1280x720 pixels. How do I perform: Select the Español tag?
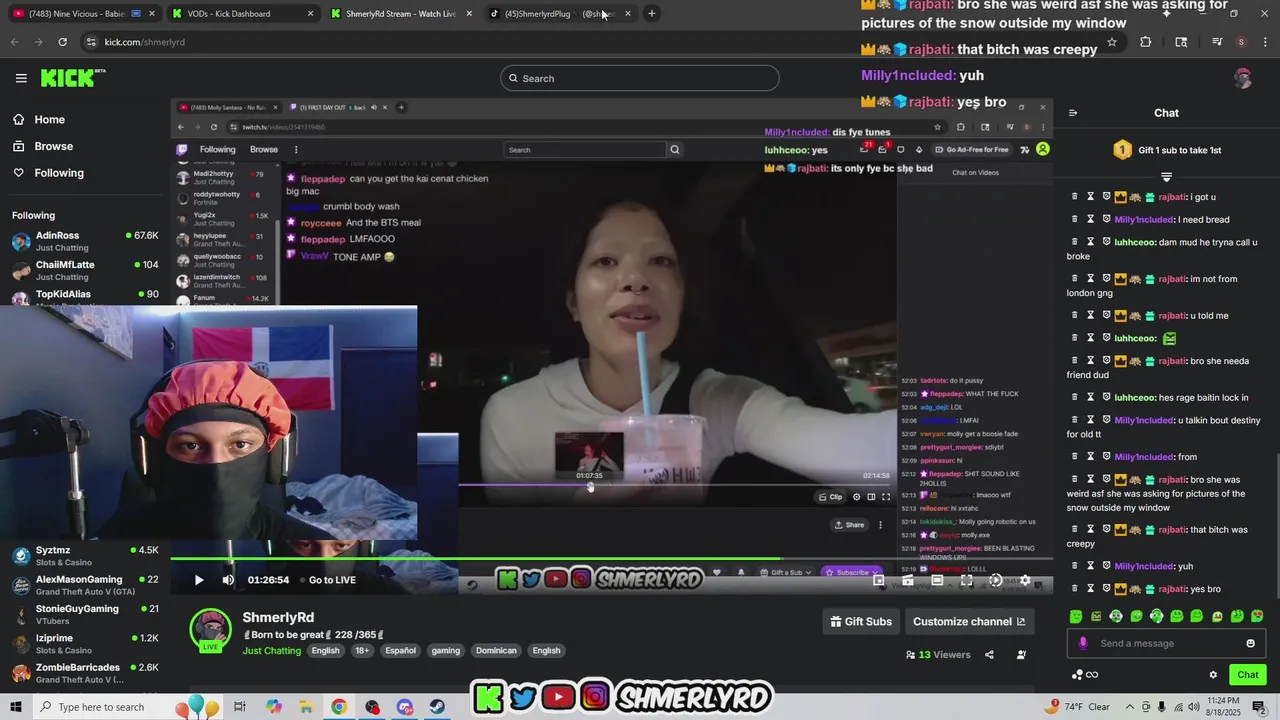[400, 650]
